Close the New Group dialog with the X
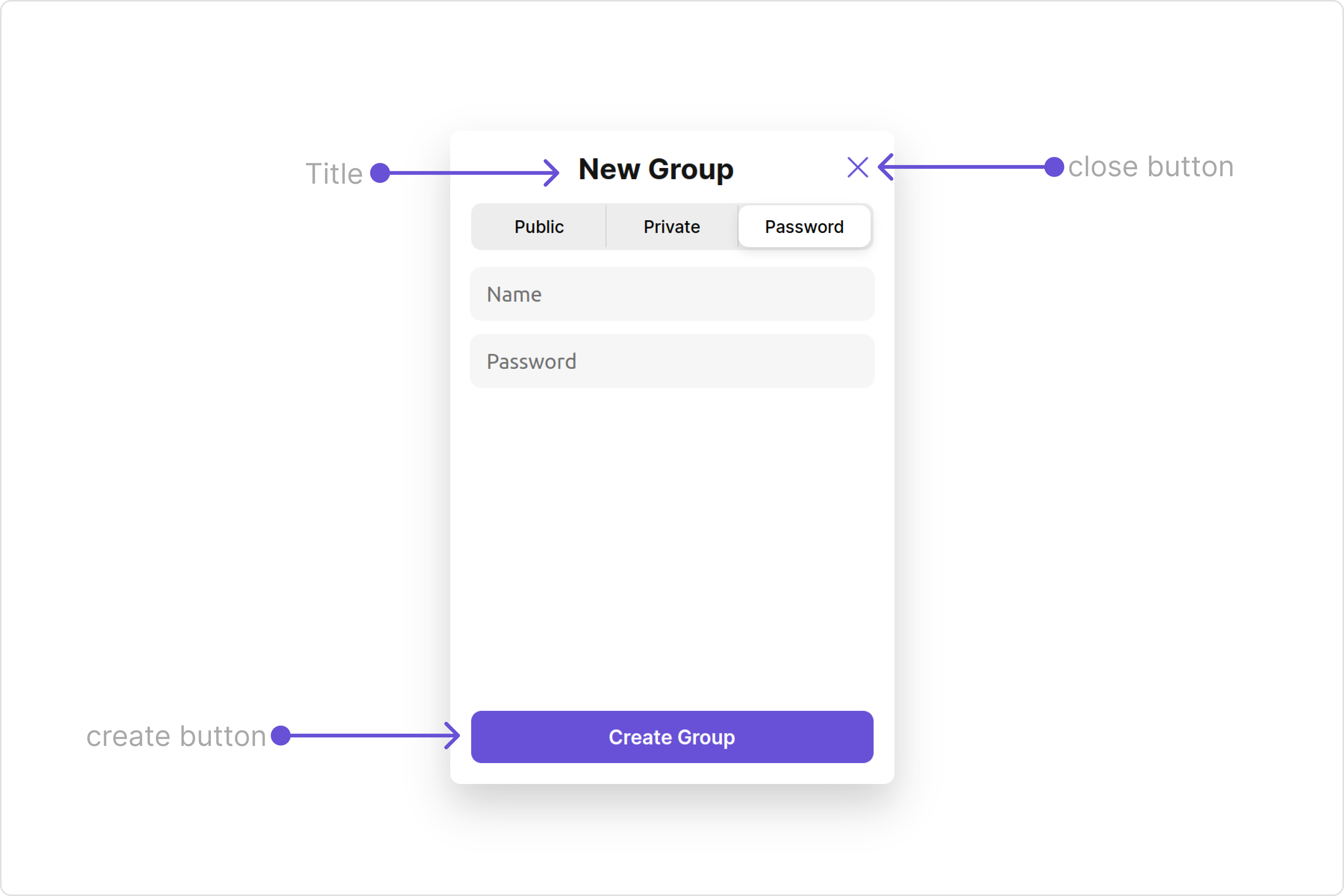The width and height of the screenshot is (1344, 896). pos(858,167)
